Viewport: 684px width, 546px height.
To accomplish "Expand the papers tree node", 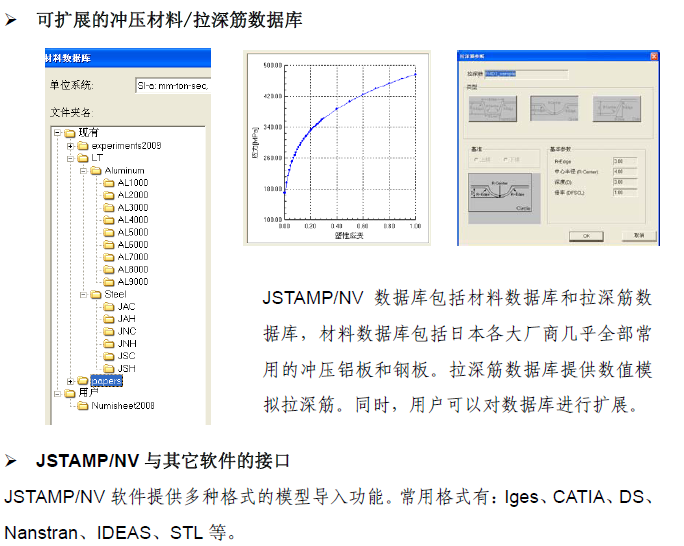I will [x=70, y=381].
